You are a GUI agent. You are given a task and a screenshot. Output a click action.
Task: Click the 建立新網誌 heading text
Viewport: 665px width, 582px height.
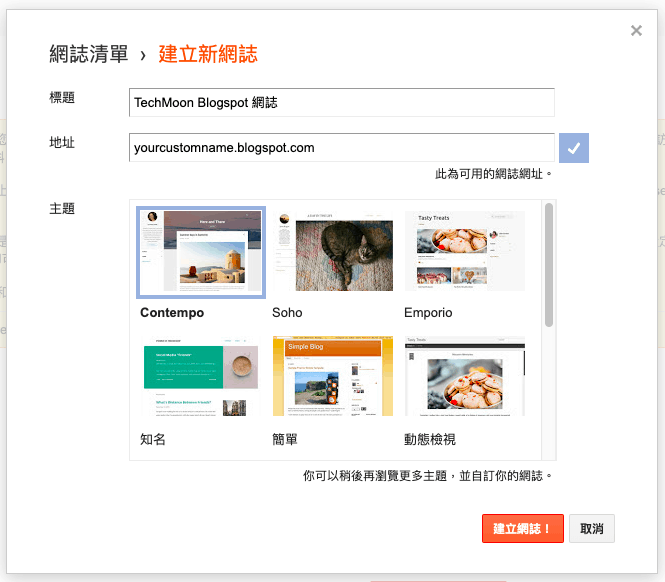point(208,54)
